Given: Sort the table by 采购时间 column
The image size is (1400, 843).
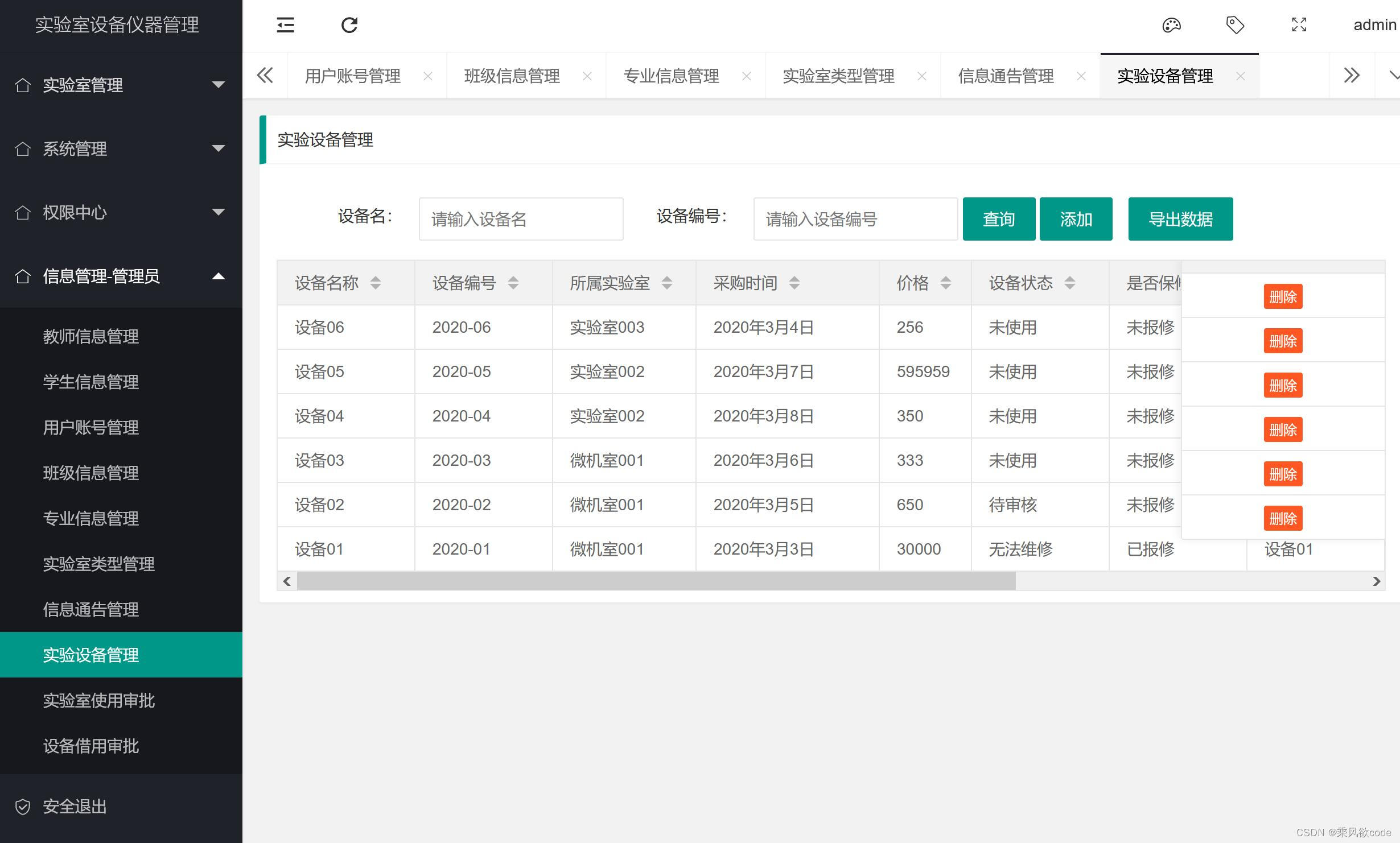Looking at the screenshot, I should [x=794, y=283].
